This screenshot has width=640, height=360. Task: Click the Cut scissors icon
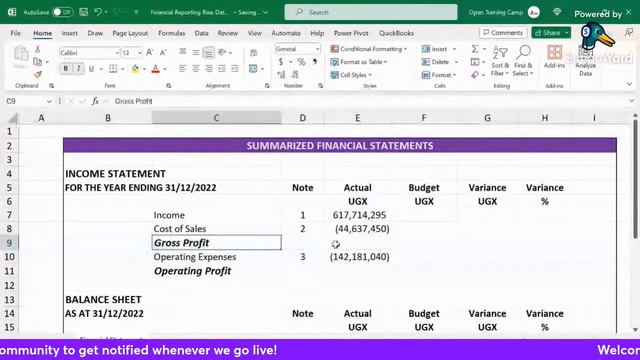coord(38,49)
